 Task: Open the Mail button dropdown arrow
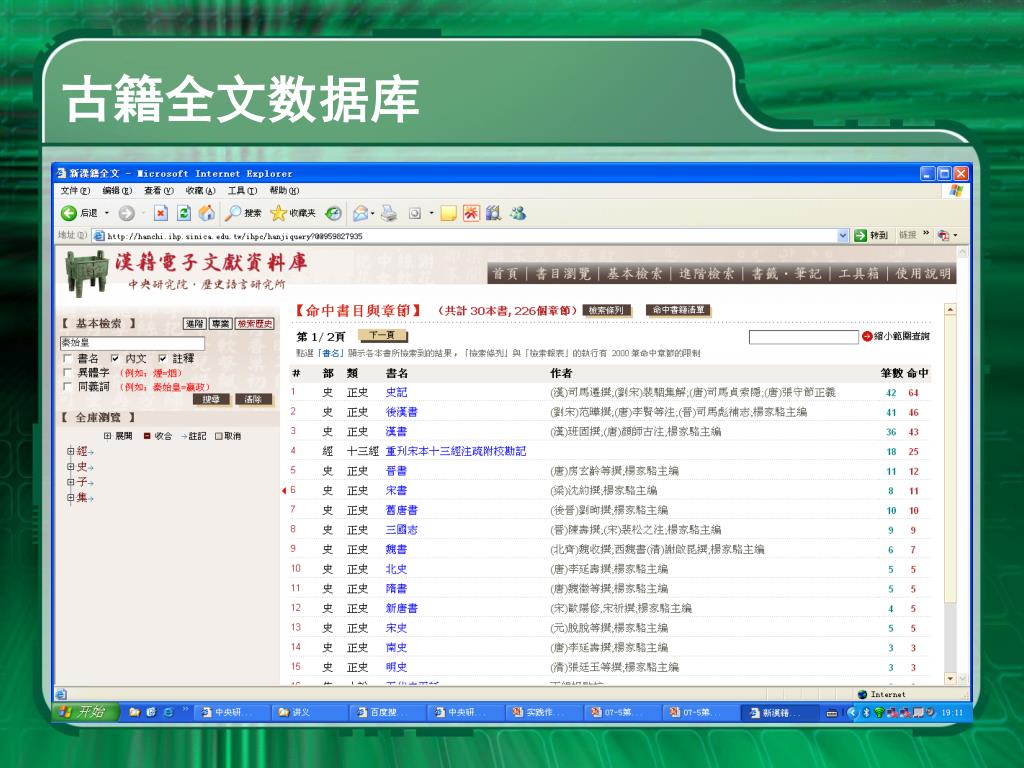372,214
